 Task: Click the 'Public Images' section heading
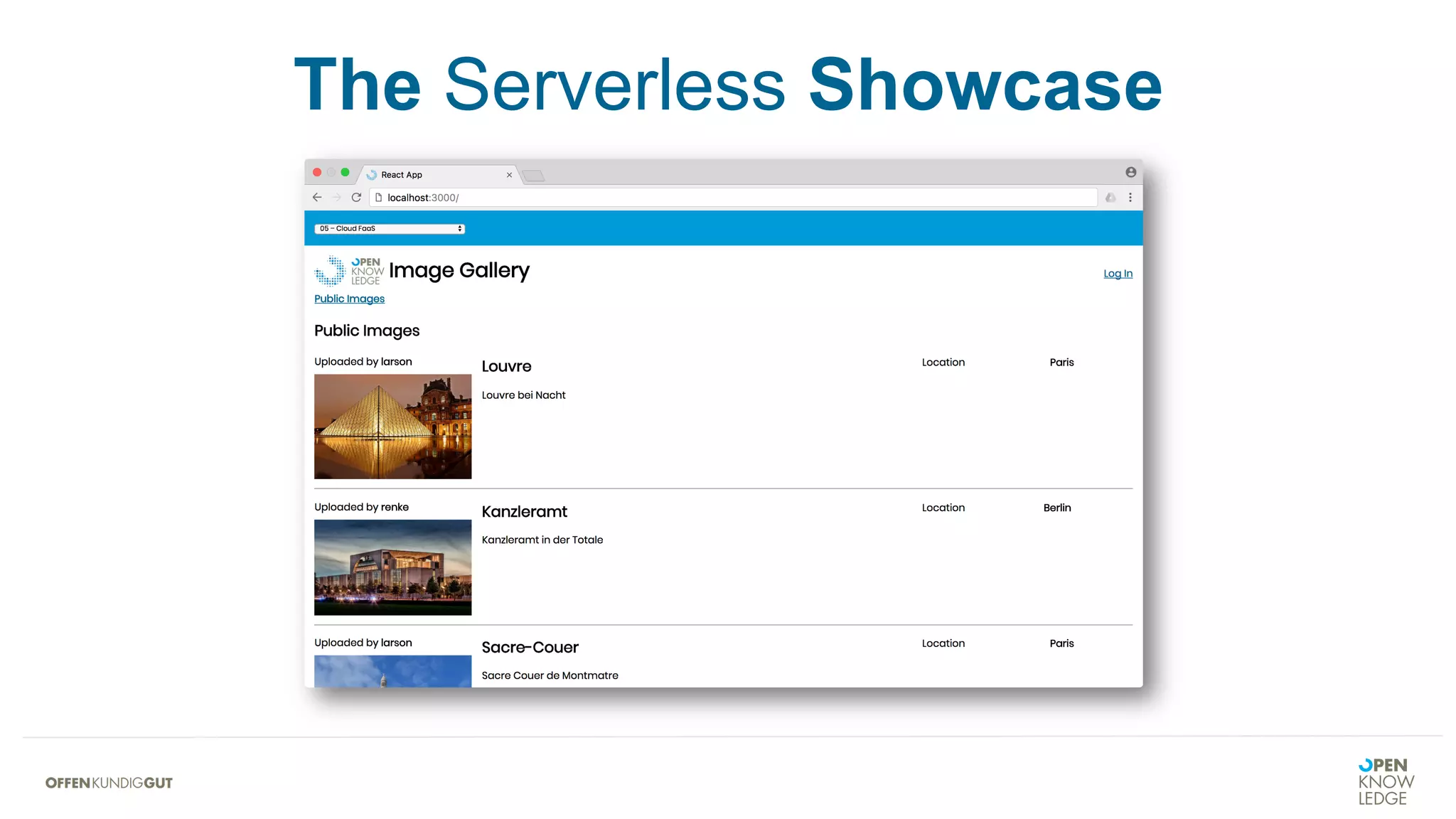pyautogui.click(x=367, y=331)
